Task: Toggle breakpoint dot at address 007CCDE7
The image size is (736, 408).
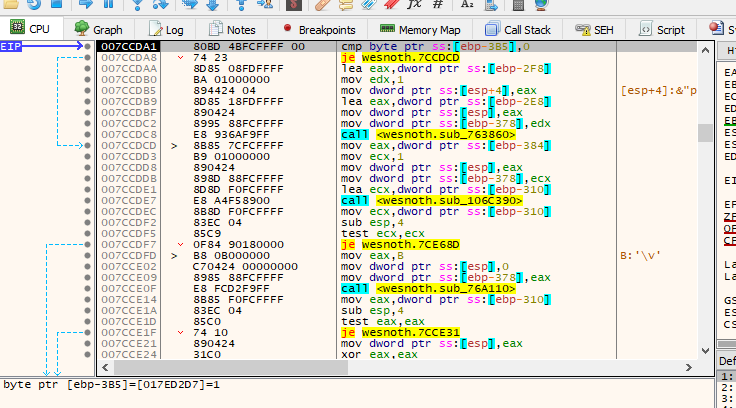Action: (87, 200)
